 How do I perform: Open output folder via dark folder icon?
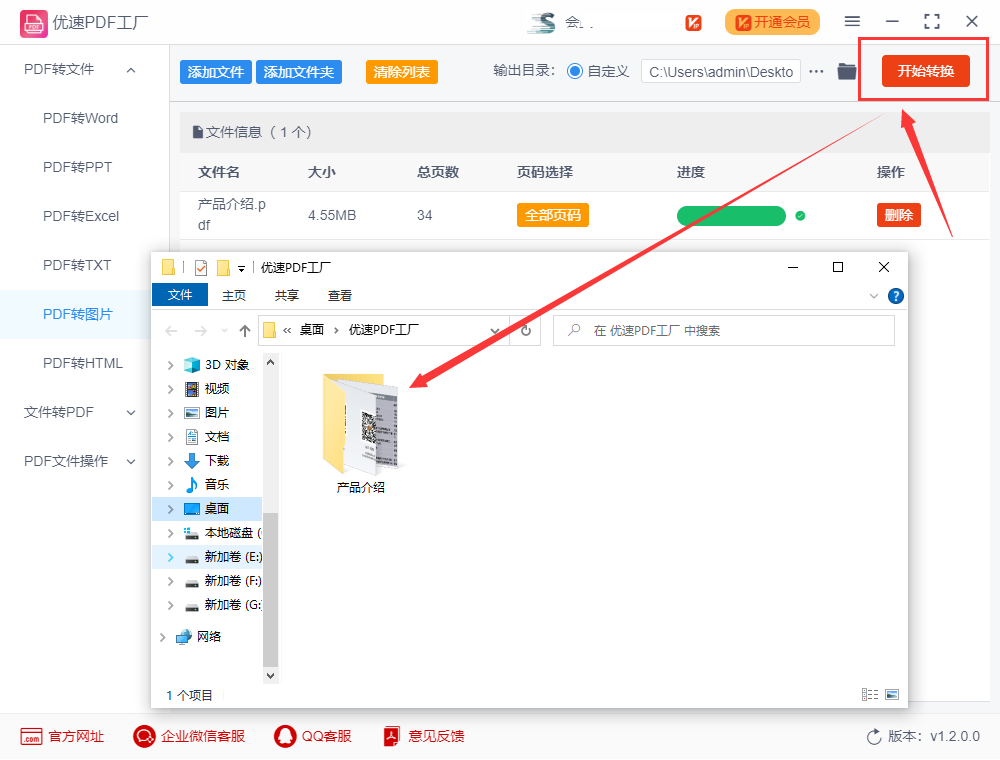click(x=847, y=71)
